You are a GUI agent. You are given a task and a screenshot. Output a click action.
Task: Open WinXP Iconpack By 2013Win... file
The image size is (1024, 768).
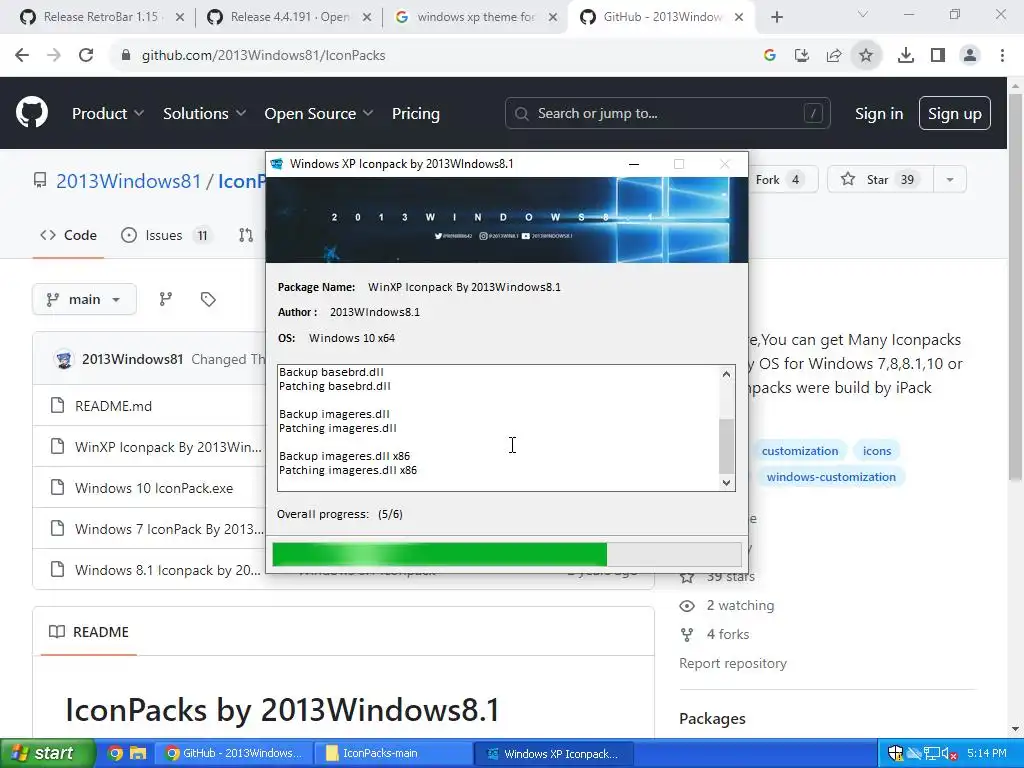(x=168, y=447)
